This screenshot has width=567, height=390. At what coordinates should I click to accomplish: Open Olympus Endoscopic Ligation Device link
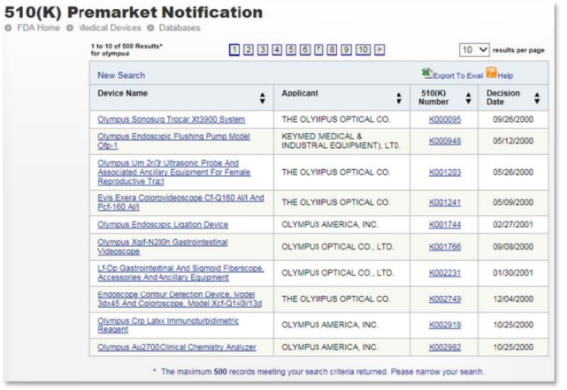point(163,224)
